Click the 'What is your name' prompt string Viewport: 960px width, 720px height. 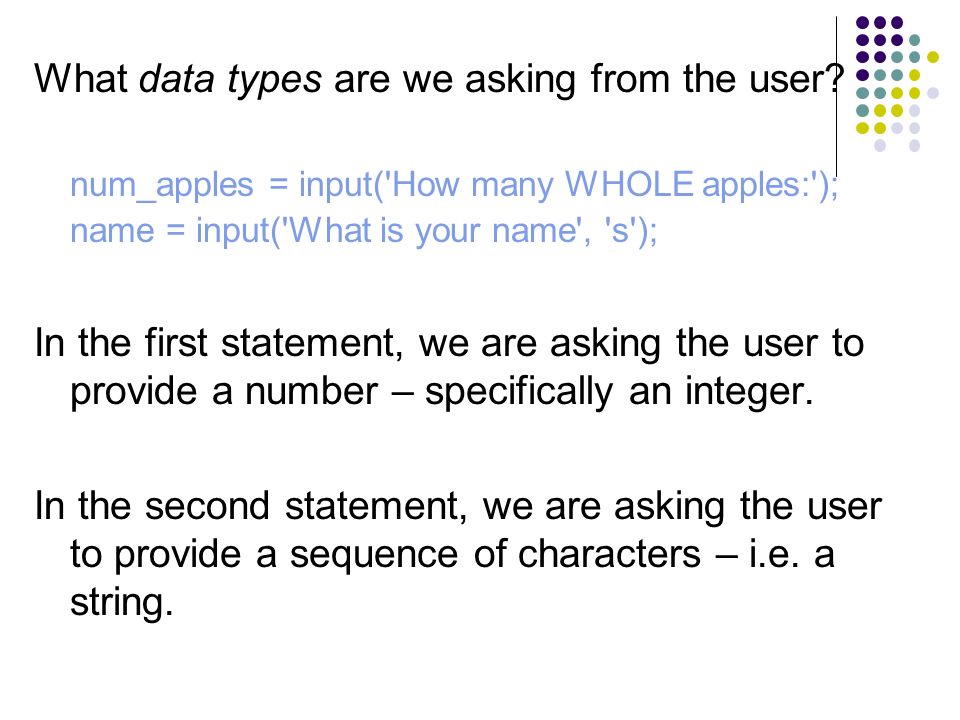(x=432, y=231)
